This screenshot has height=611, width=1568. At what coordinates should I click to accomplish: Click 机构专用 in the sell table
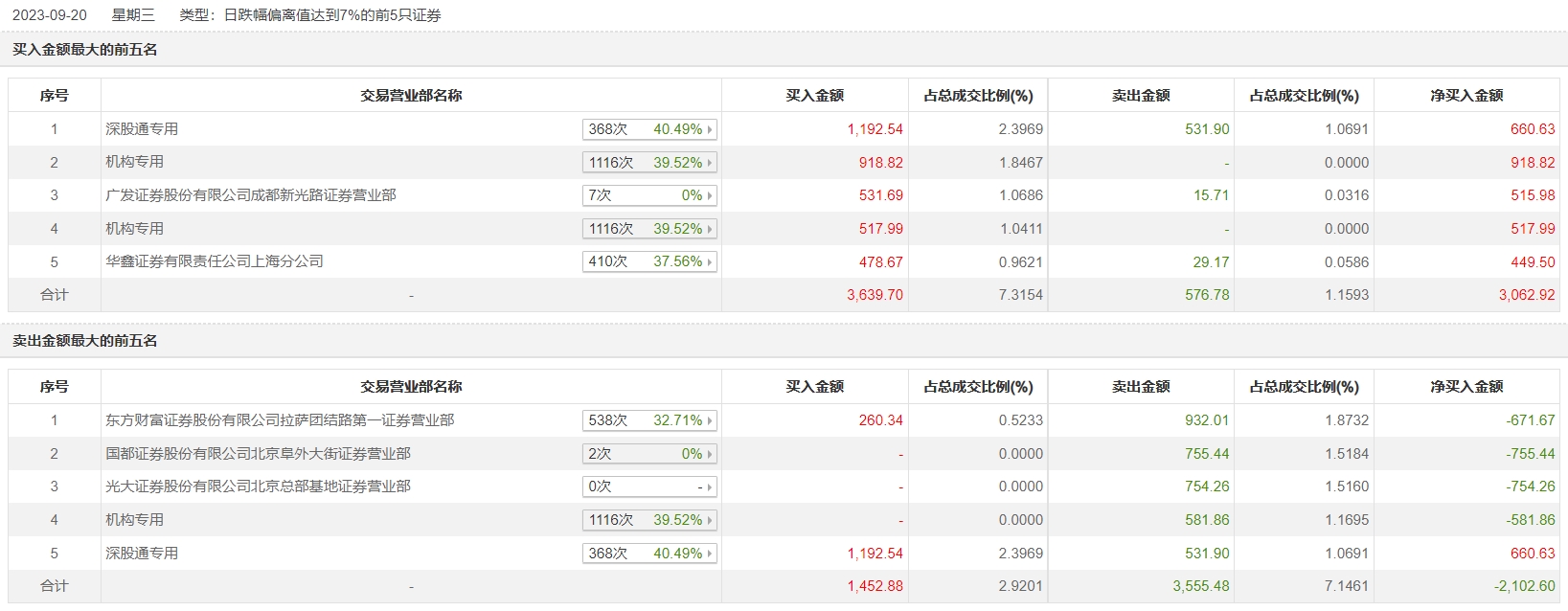pos(134,520)
